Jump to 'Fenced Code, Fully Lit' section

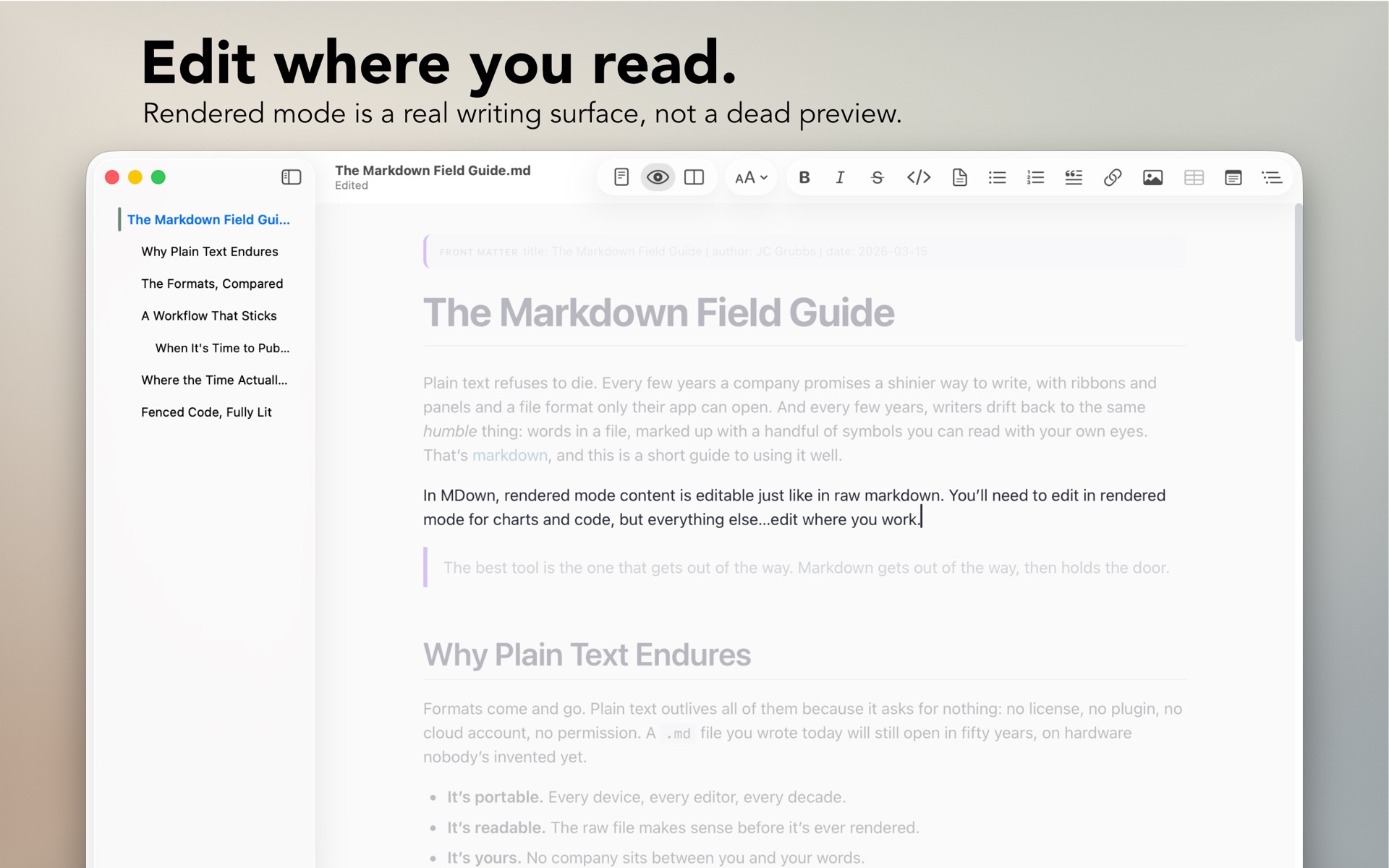(x=206, y=412)
